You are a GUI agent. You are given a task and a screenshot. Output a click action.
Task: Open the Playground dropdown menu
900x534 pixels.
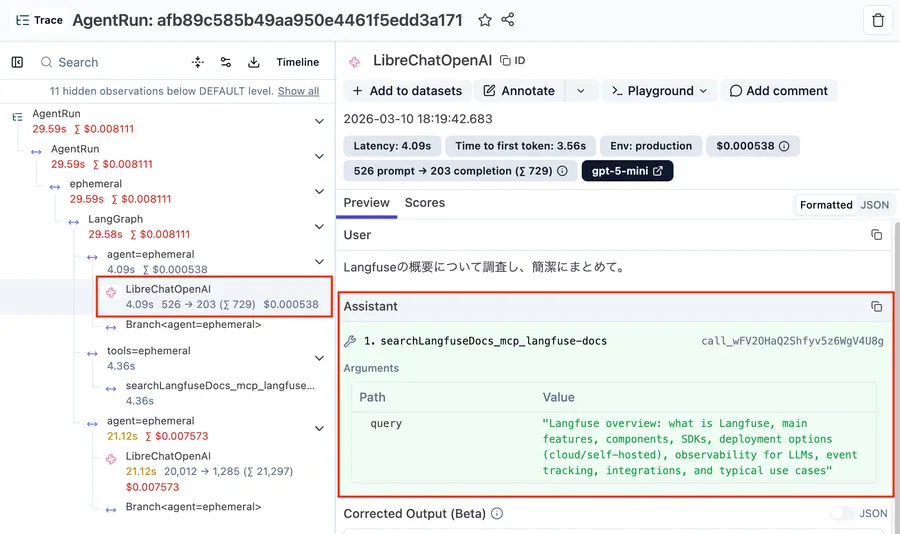tap(659, 91)
